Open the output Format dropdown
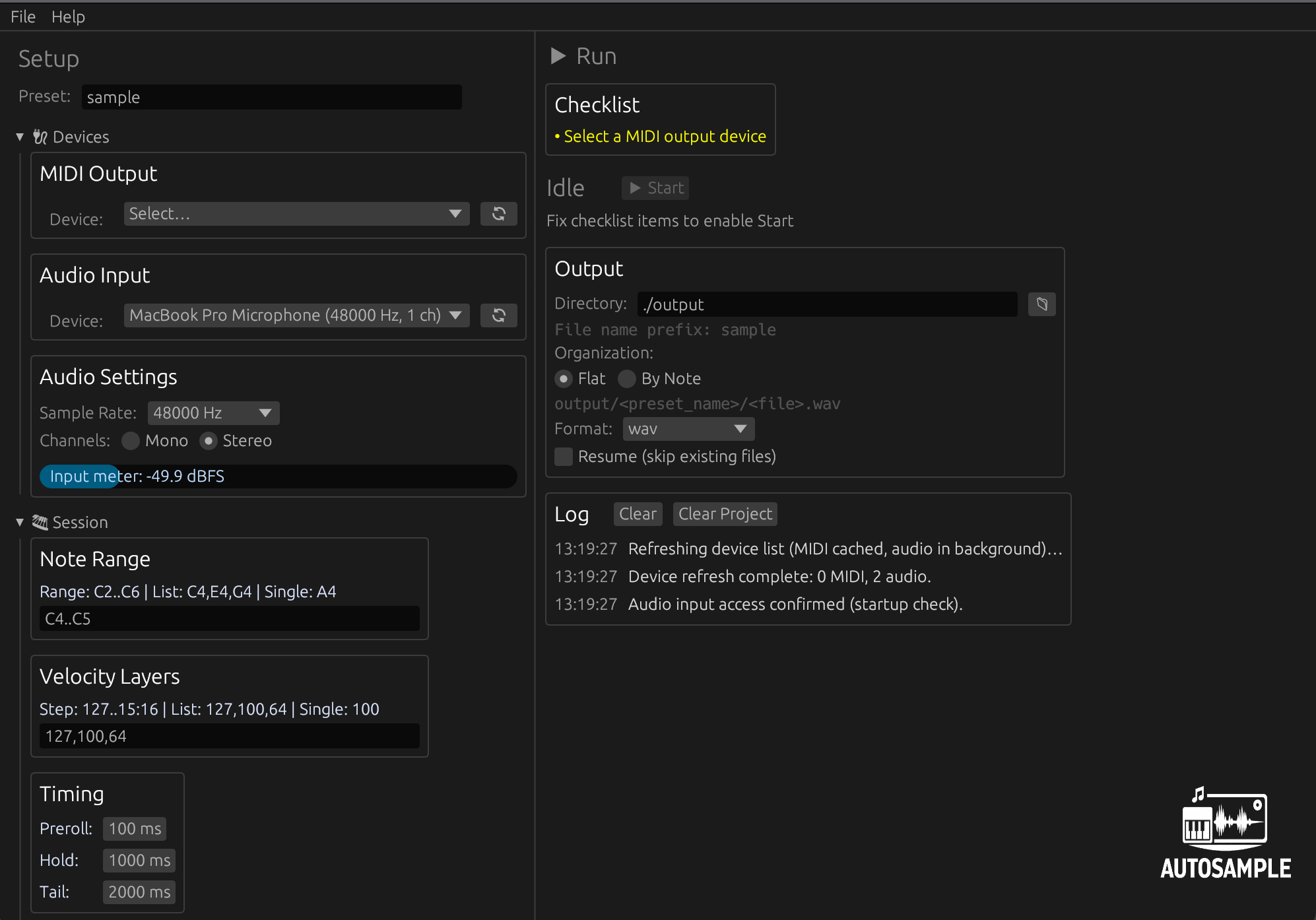1316x920 pixels. [688, 429]
